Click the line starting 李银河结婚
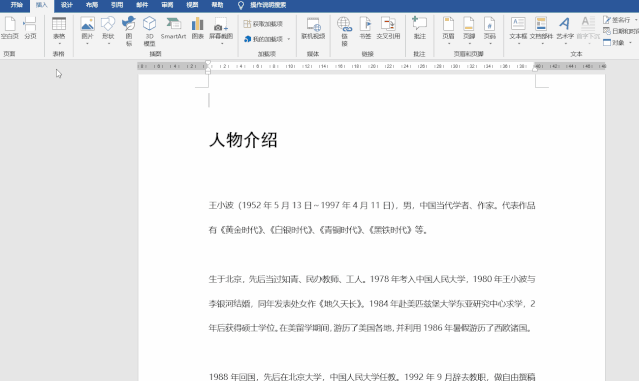Viewport: 639px width, 381px height. (372, 304)
